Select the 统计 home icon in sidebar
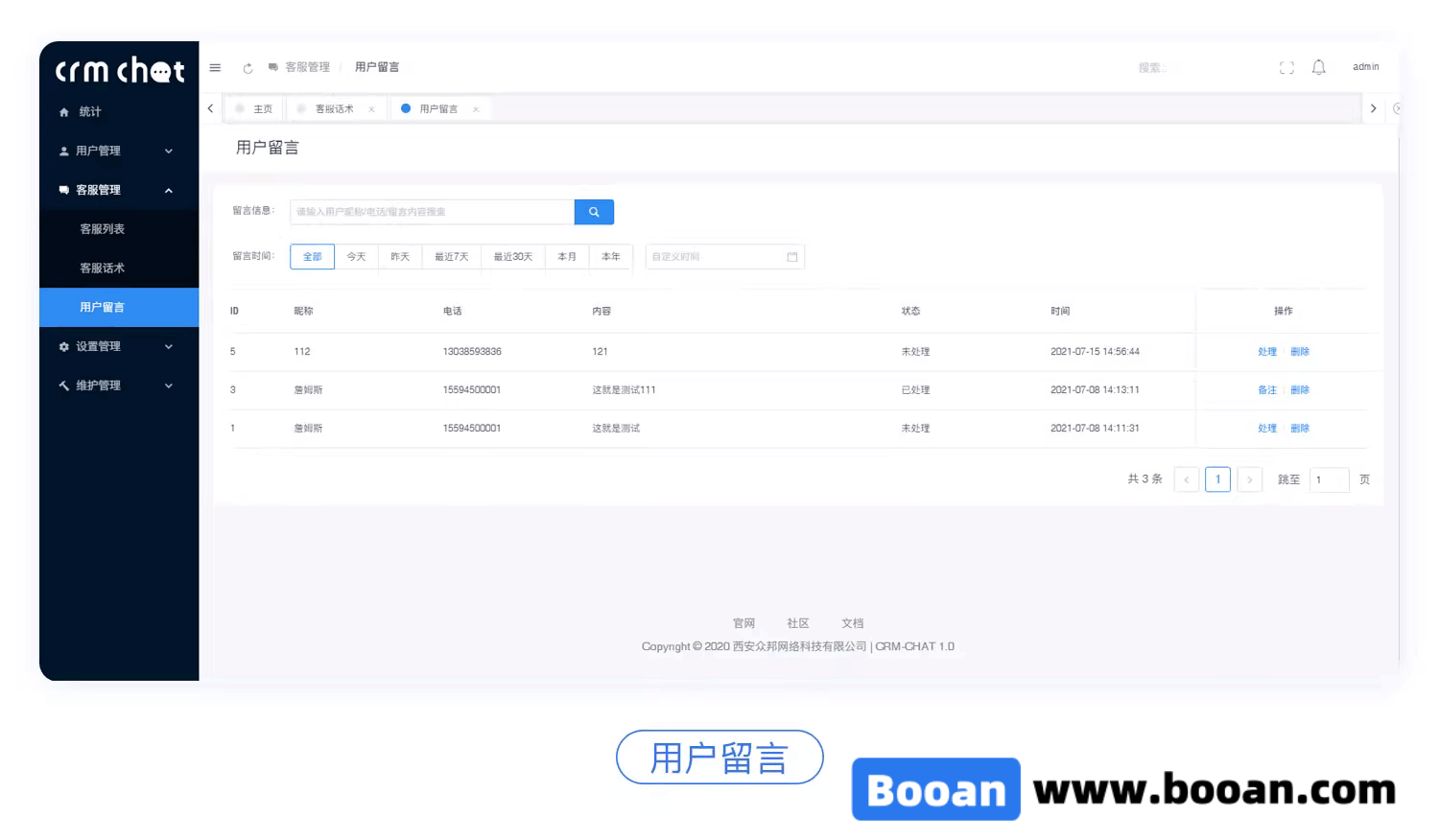This screenshot has width=1439, height=840. (63, 111)
